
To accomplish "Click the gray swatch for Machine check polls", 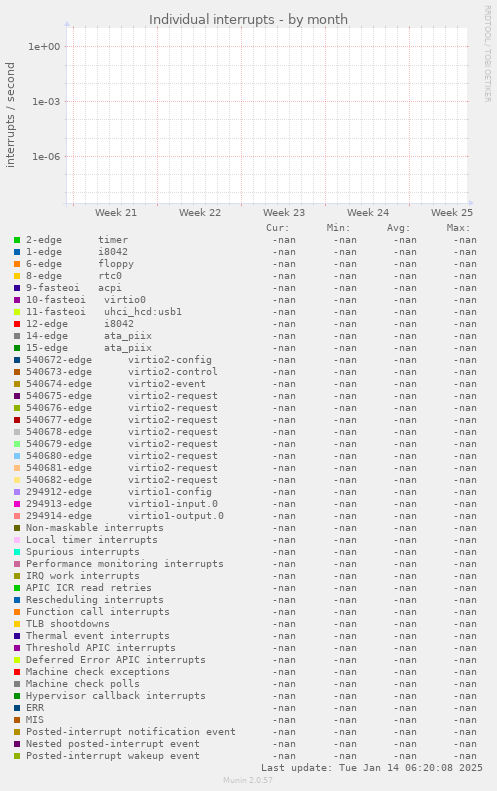I will tap(17, 684).
